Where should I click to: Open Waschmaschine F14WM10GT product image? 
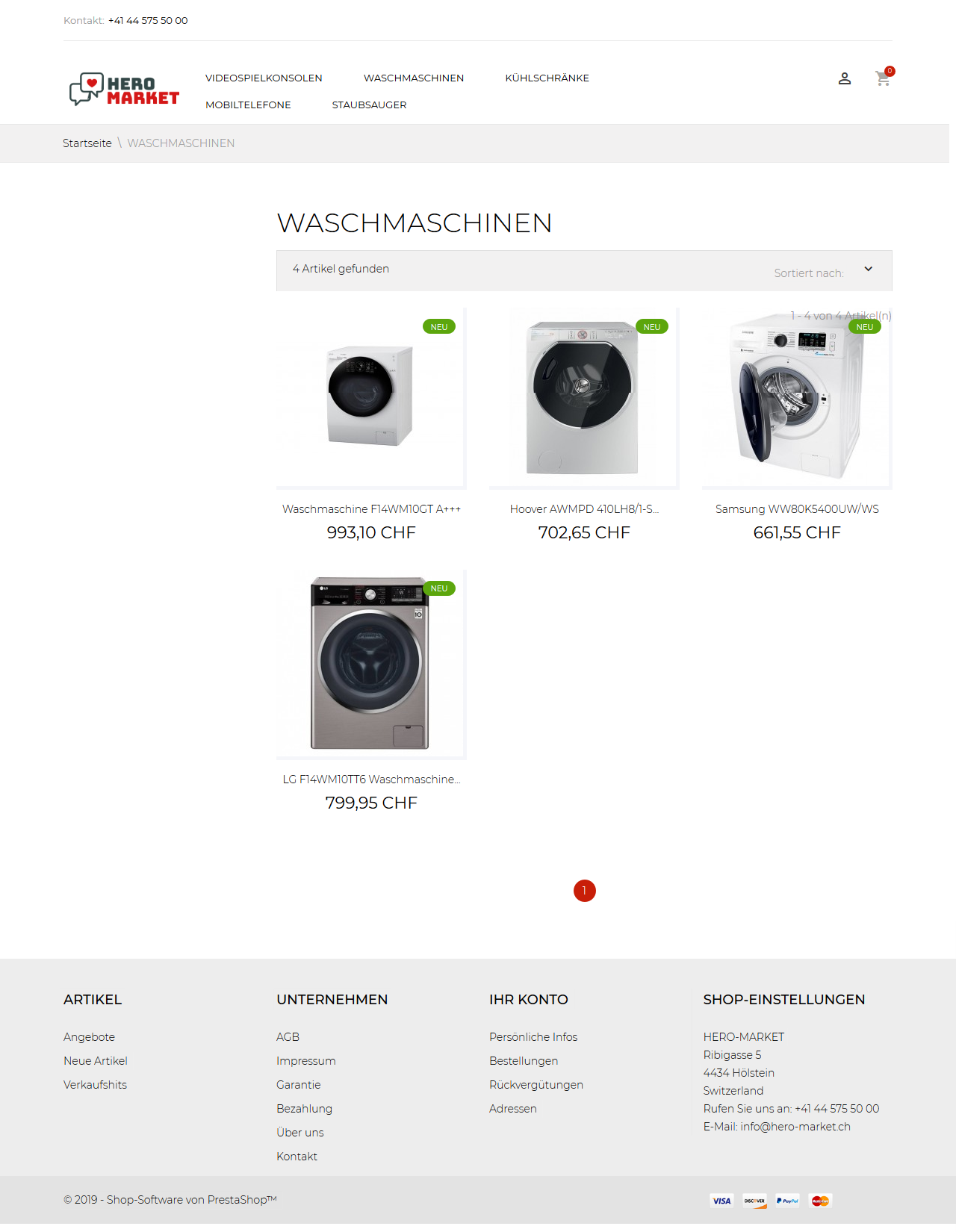(x=371, y=398)
